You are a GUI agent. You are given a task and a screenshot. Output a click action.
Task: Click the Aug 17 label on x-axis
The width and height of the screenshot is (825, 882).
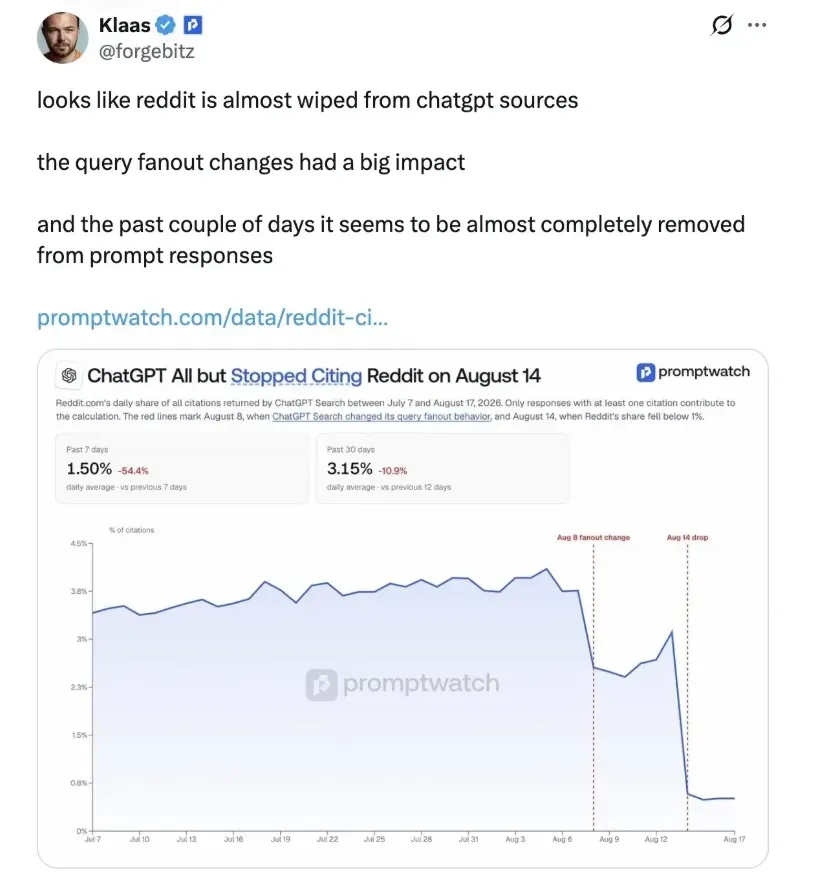pyautogui.click(x=734, y=839)
